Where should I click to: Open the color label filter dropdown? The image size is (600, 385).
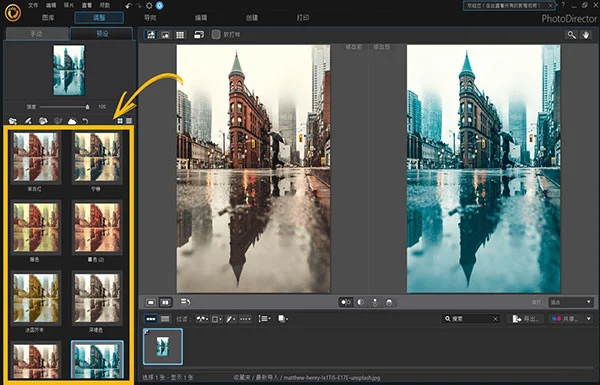pyautogui.click(x=217, y=319)
